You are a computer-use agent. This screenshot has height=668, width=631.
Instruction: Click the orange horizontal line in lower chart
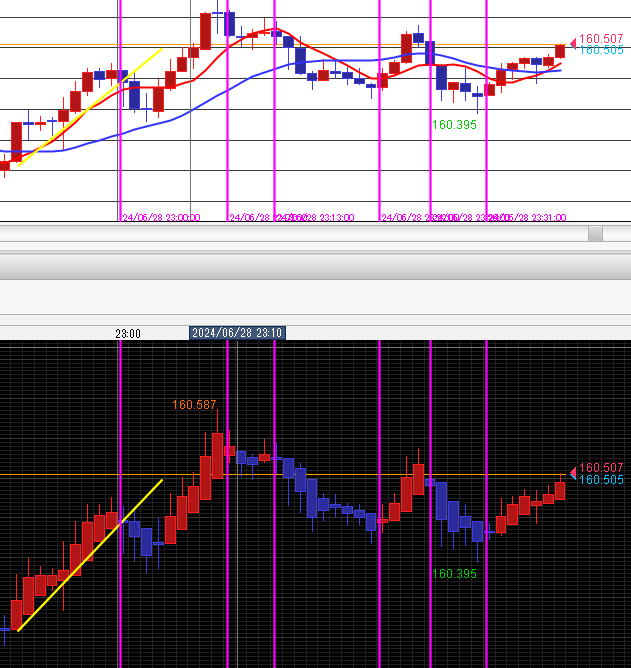click(330, 475)
